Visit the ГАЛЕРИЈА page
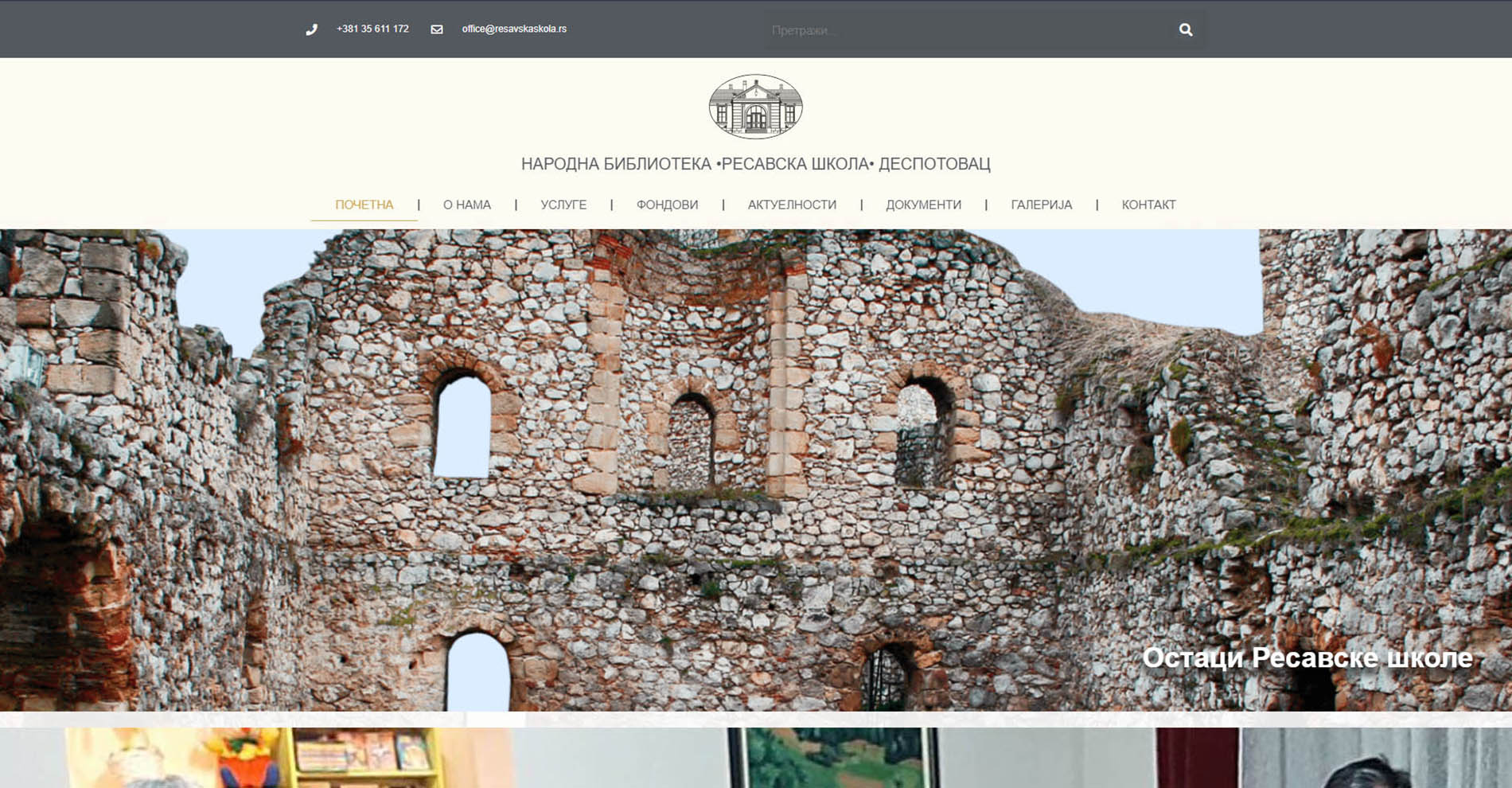 point(1041,205)
